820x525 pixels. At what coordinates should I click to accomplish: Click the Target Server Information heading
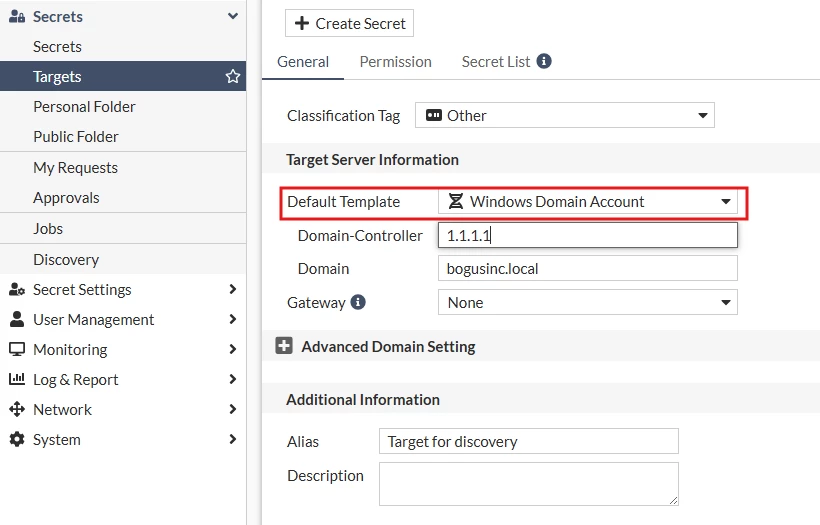(x=372, y=159)
